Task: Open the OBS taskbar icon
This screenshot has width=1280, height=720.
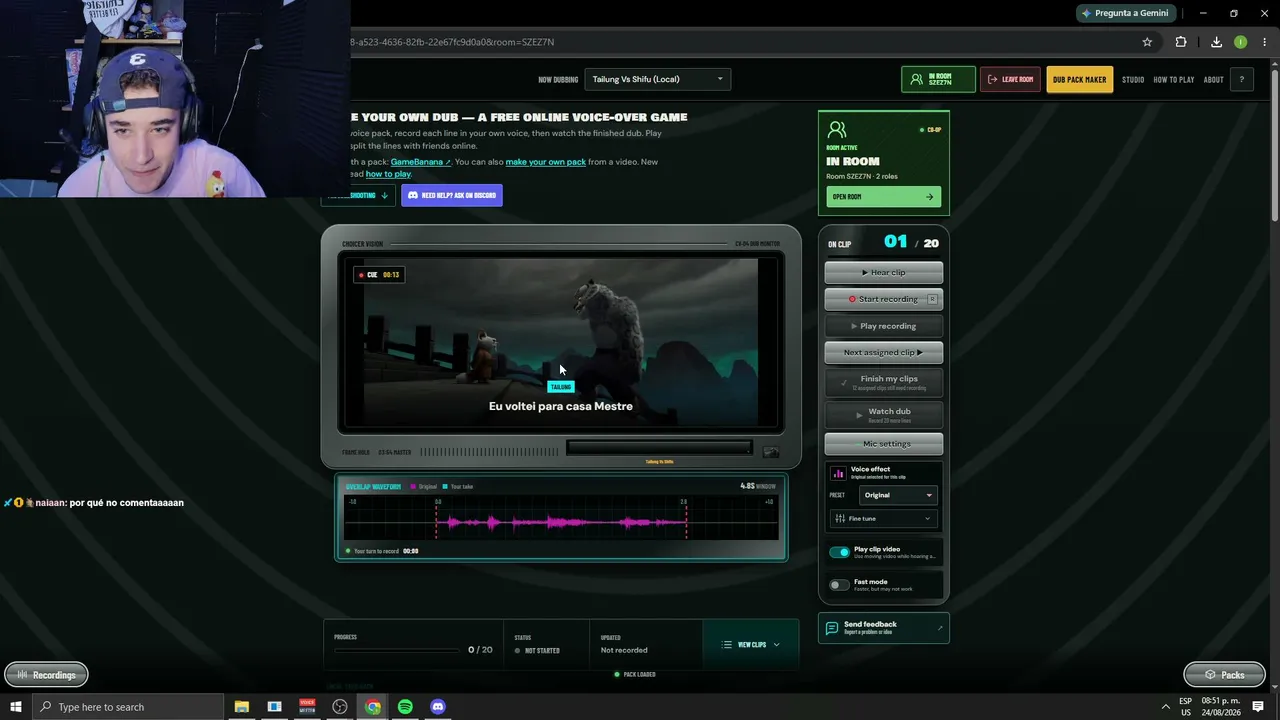Action: coord(340,707)
